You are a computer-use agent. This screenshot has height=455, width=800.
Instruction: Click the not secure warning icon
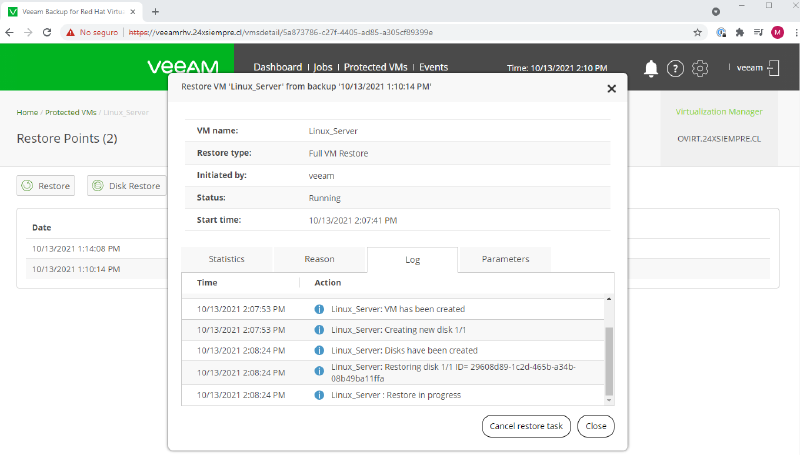tap(70, 32)
